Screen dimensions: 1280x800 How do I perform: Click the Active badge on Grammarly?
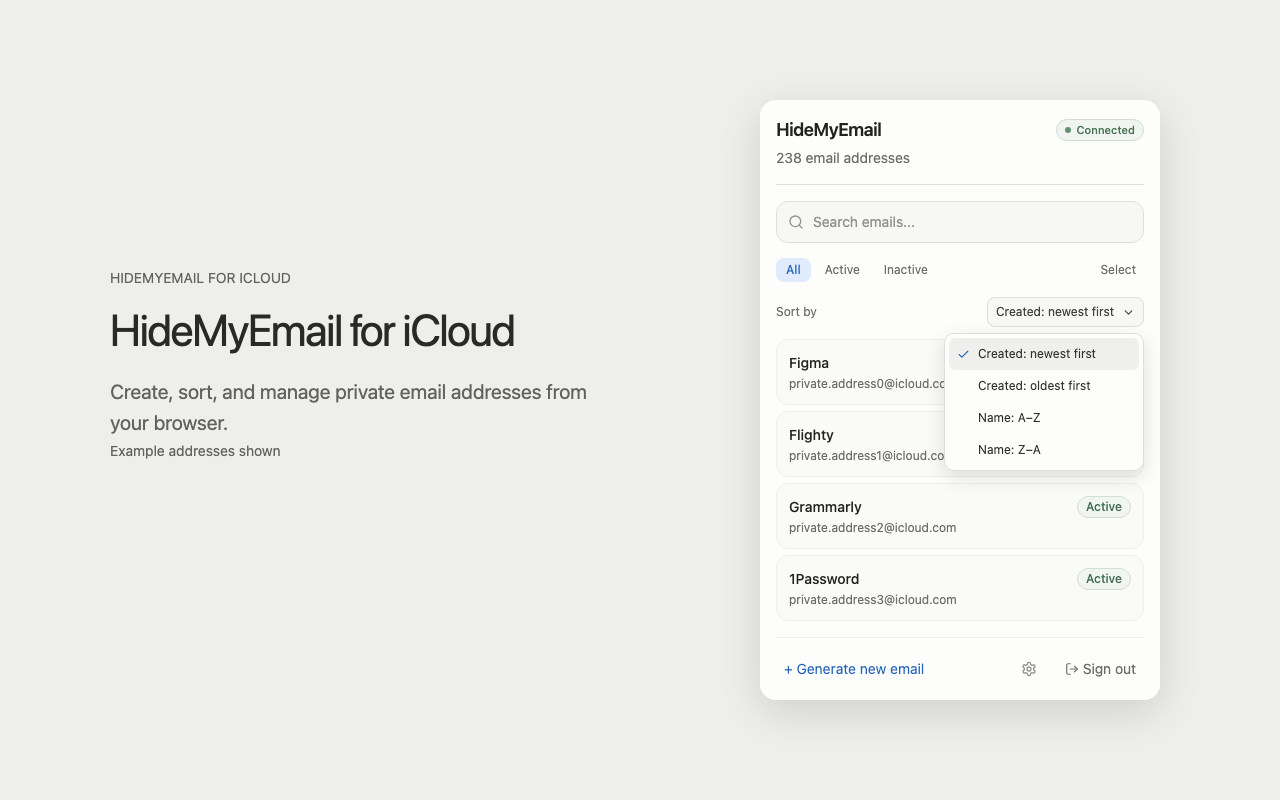point(1104,507)
